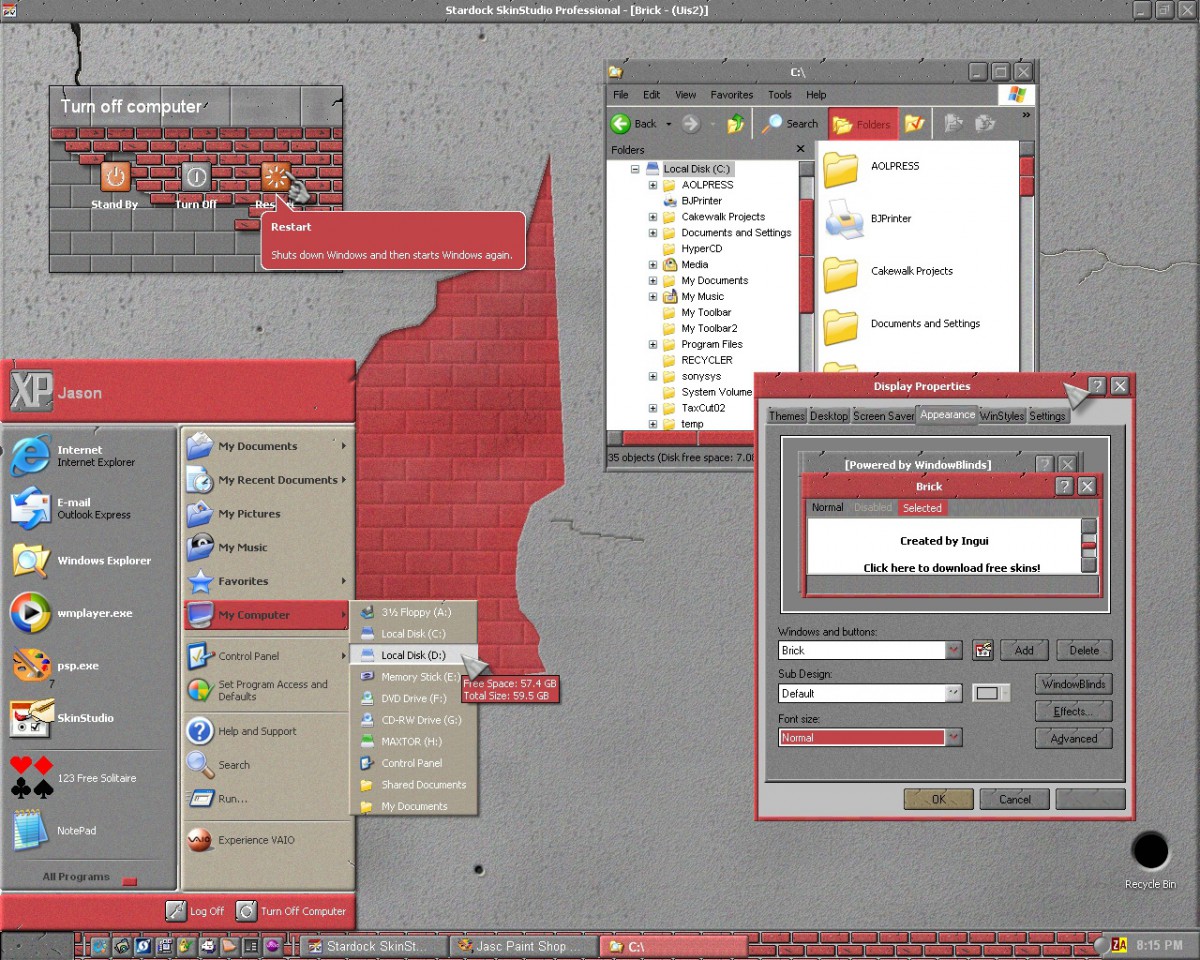This screenshot has width=1200, height=960.
Task: Select DVD Drive (F:) in submenu
Action: [414, 698]
